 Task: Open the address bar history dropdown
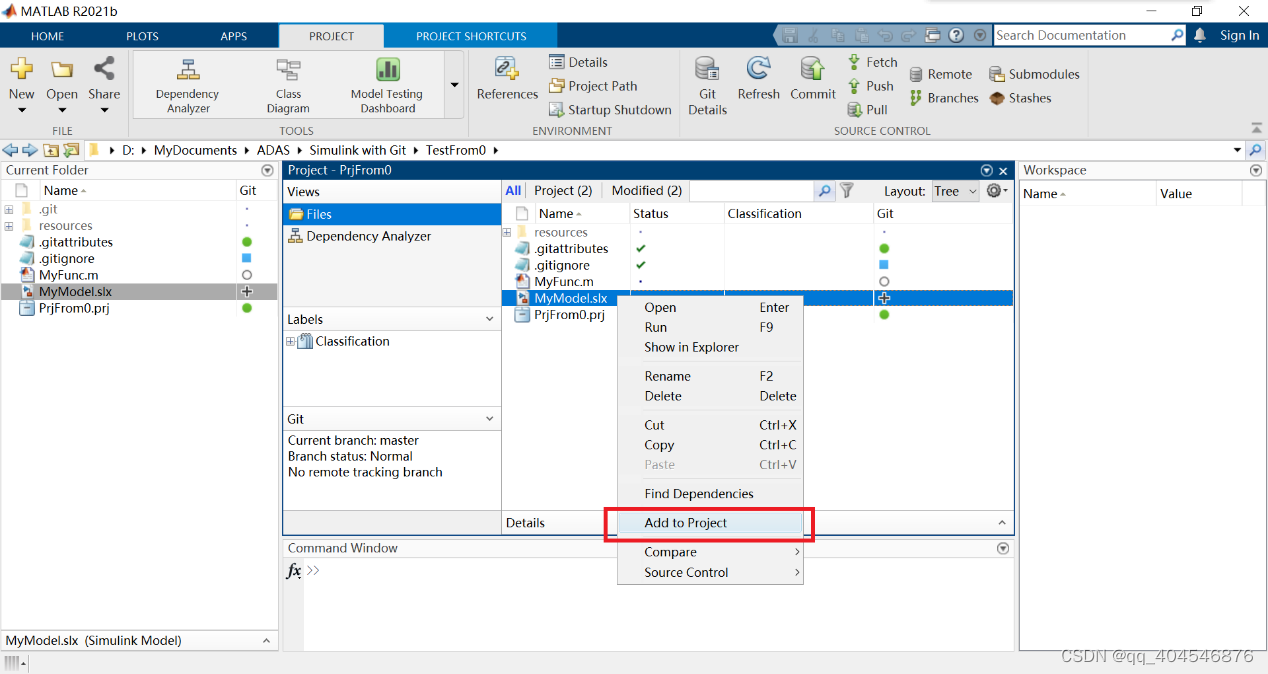pos(1237,150)
